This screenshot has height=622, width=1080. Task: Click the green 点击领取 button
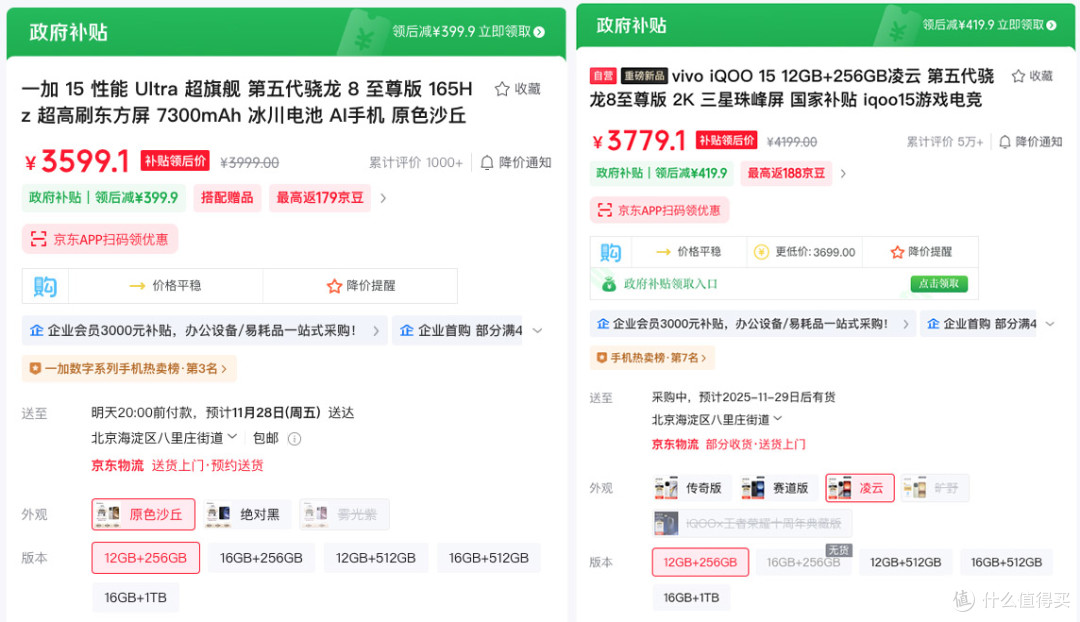939,284
